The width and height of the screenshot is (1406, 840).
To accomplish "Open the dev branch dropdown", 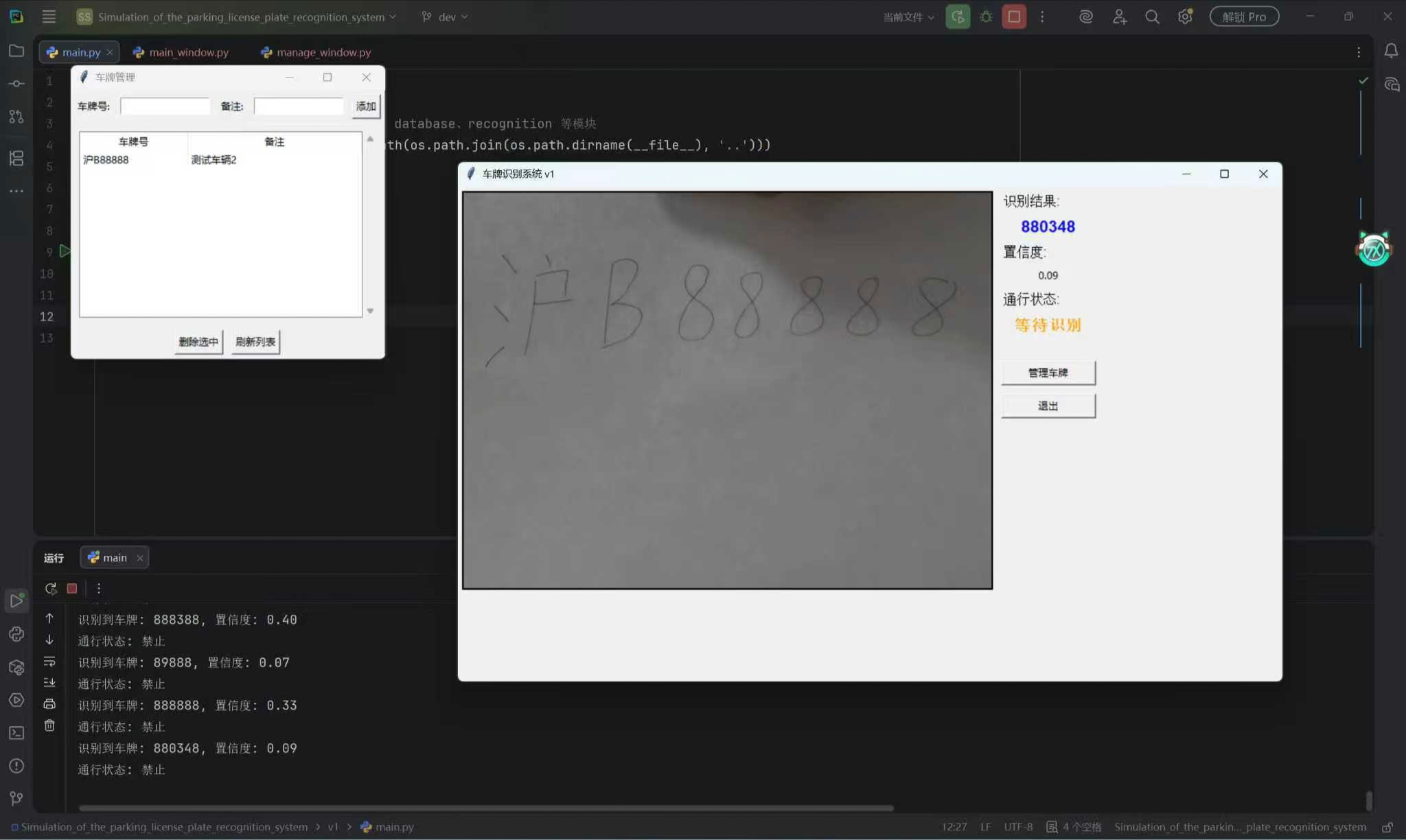I will [x=446, y=16].
